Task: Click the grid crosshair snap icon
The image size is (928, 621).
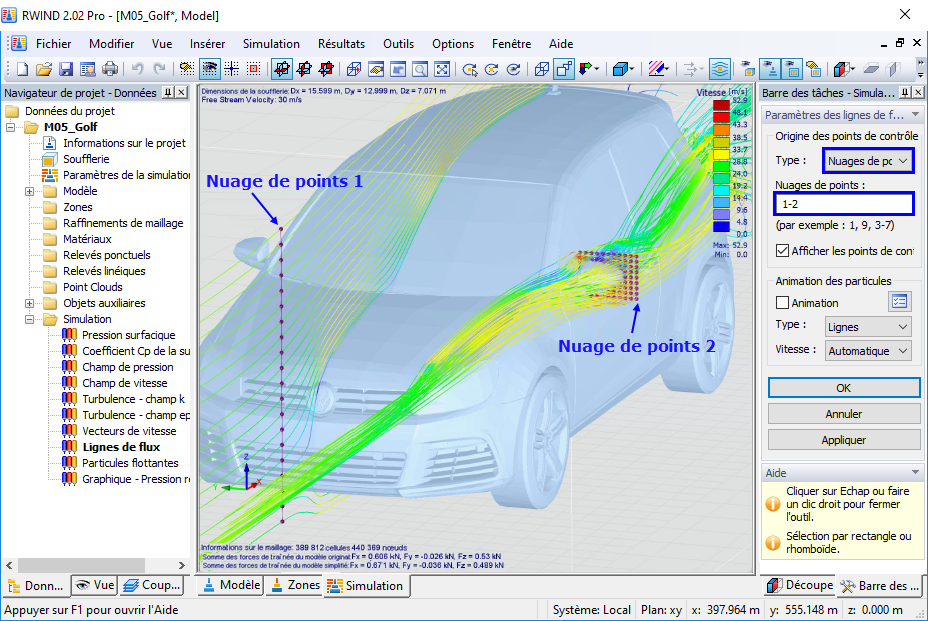Action: coord(231,69)
